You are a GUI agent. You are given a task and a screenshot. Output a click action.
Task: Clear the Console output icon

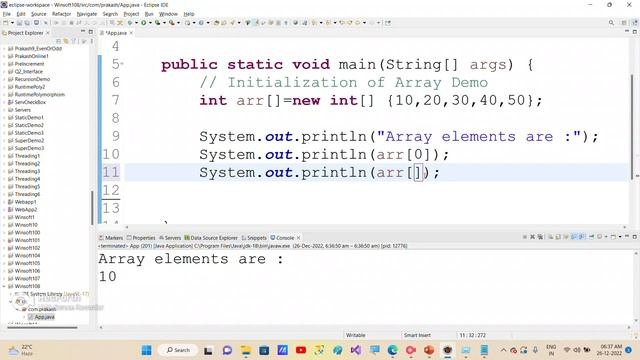[x=551, y=237]
